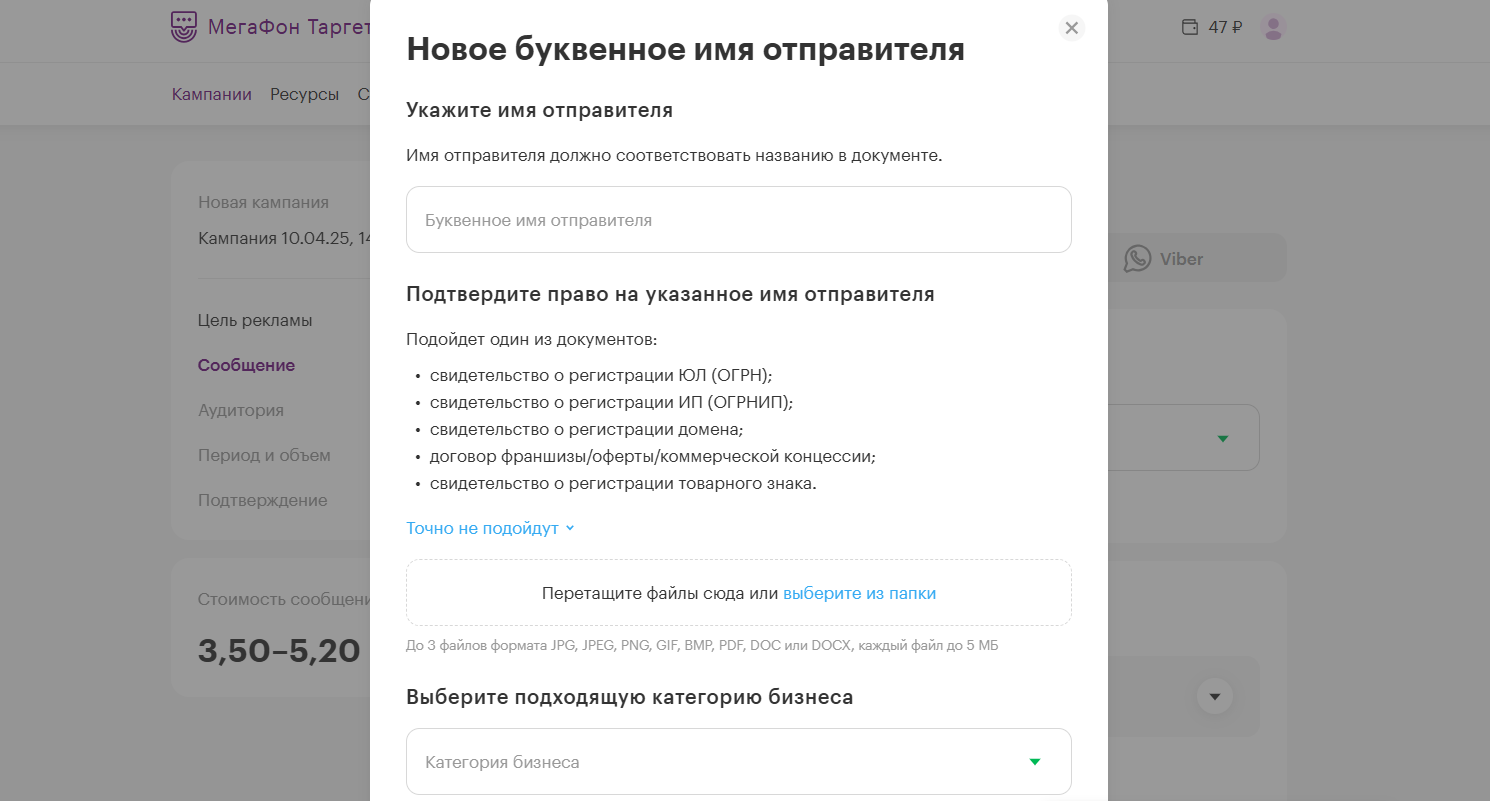Open the user profile avatar
Viewport: 1490px width, 801px height.
pos(1273,28)
